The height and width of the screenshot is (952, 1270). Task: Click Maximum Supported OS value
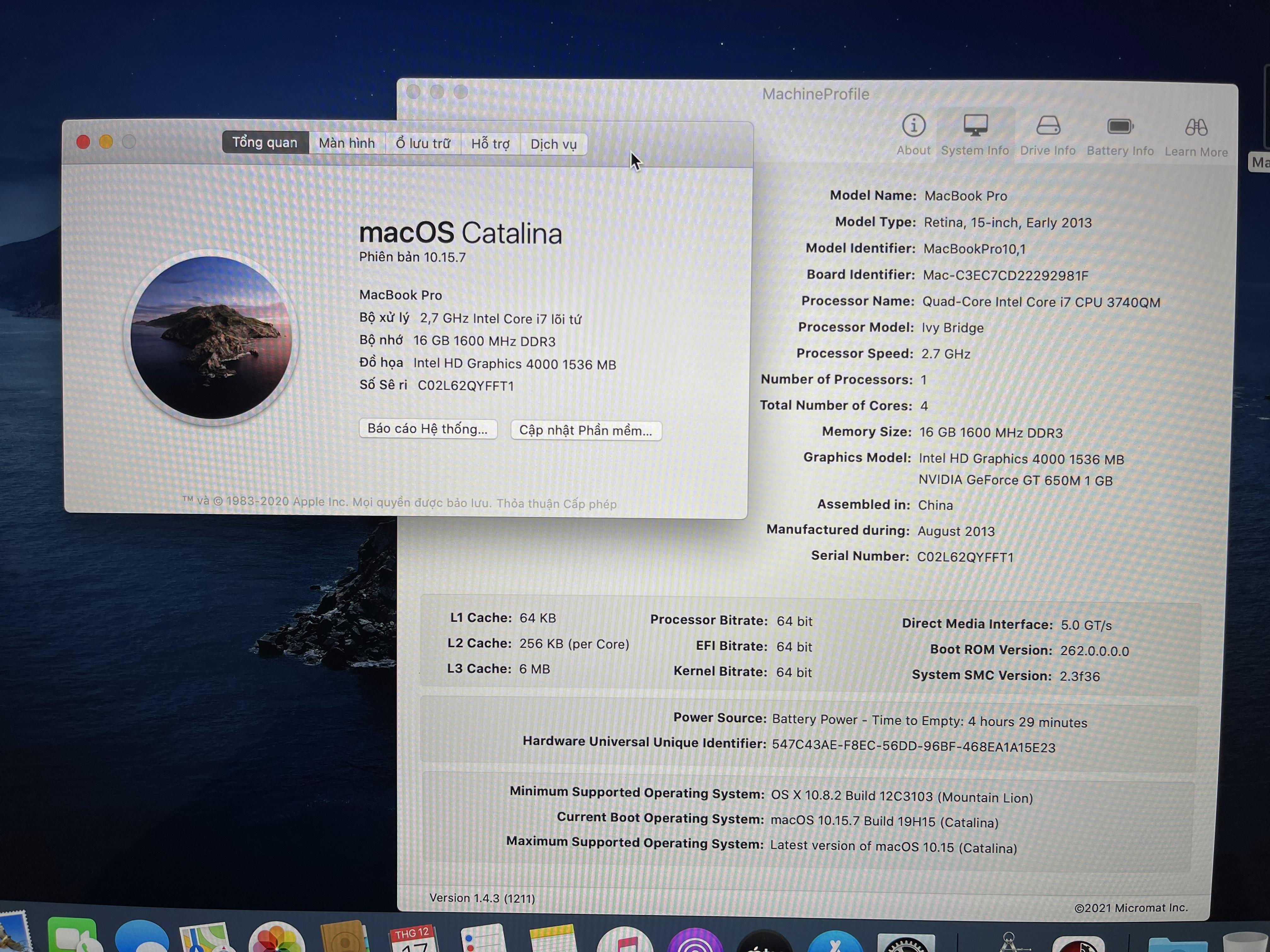(893, 847)
